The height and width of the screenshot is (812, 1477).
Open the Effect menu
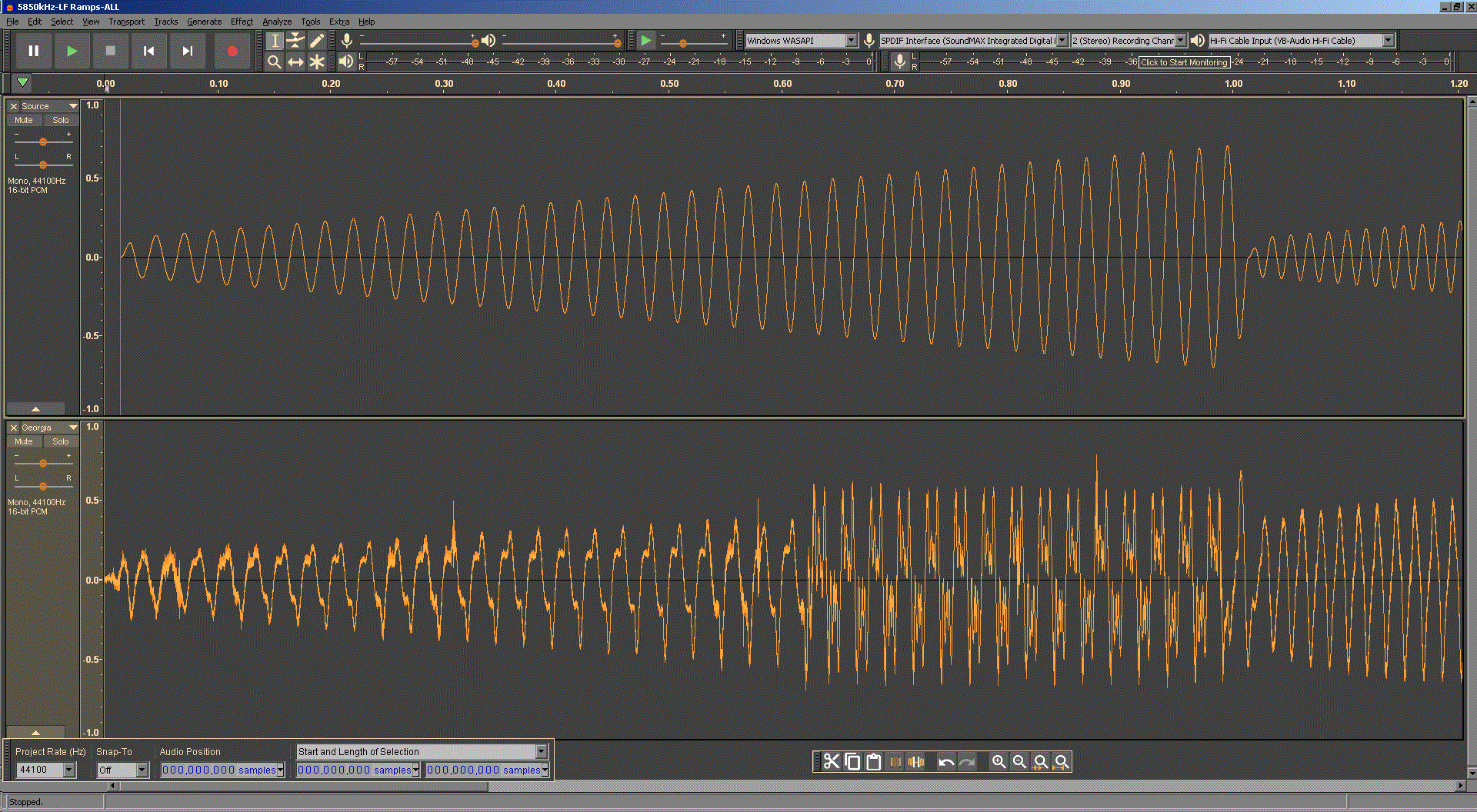click(242, 22)
